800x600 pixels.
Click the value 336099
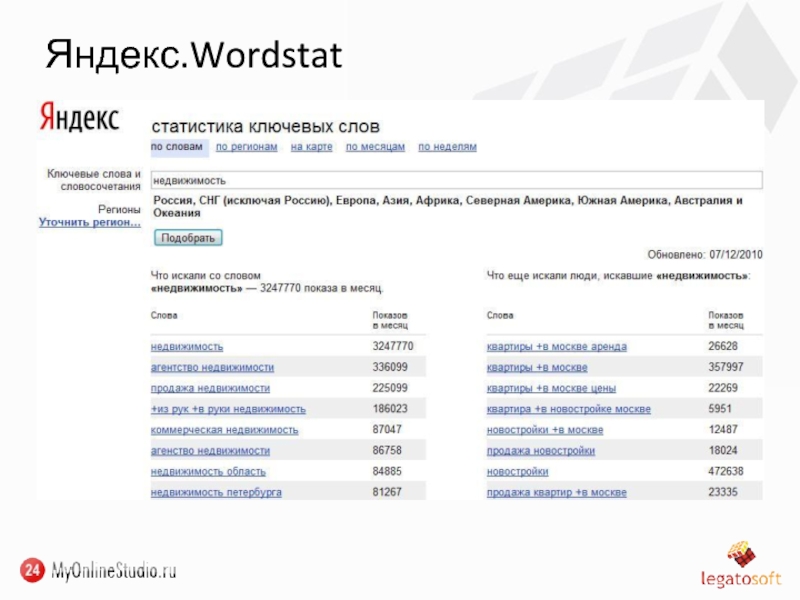click(x=390, y=367)
